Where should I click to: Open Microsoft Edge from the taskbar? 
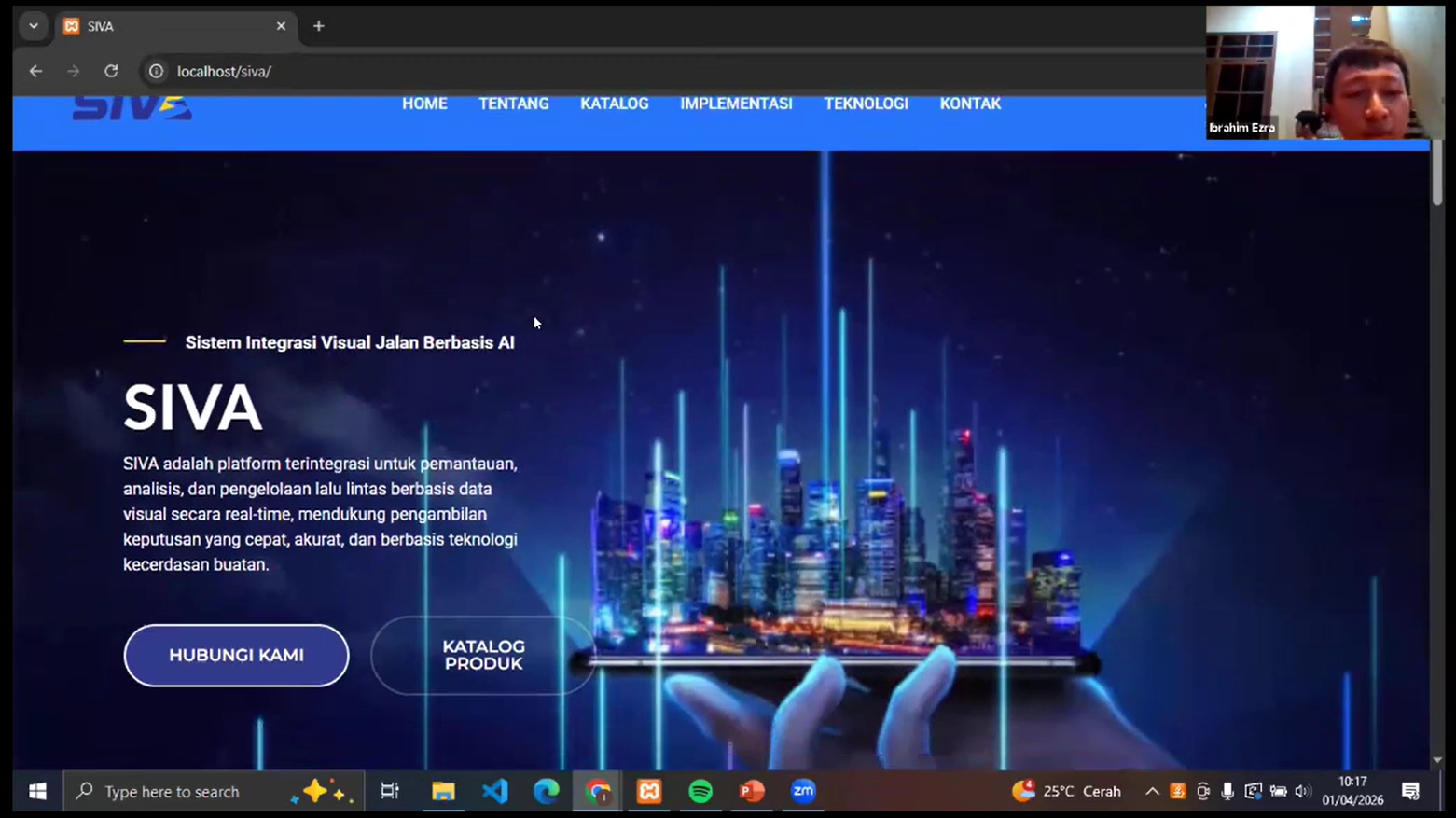pyautogui.click(x=546, y=791)
